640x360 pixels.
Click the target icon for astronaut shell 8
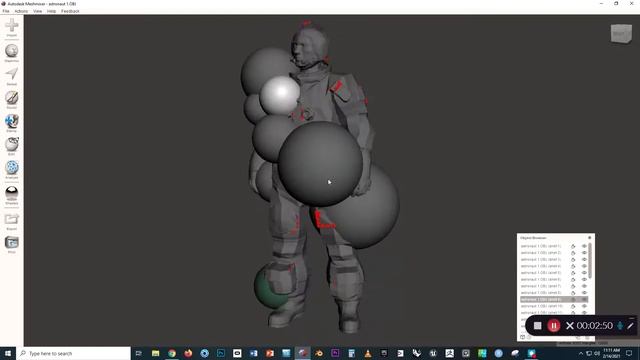573,293
